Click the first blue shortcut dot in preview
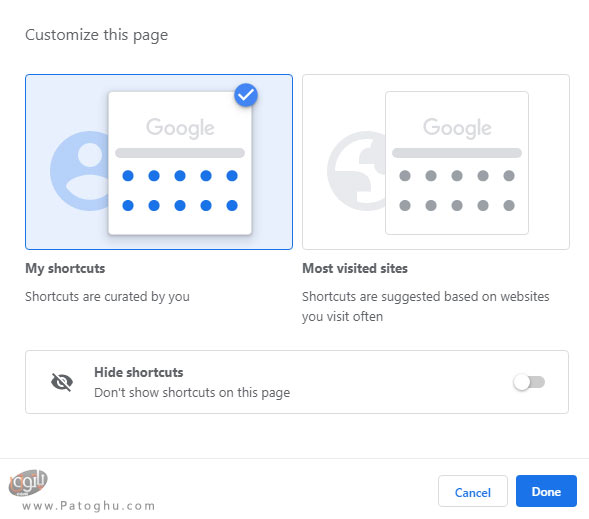 [x=128, y=175]
